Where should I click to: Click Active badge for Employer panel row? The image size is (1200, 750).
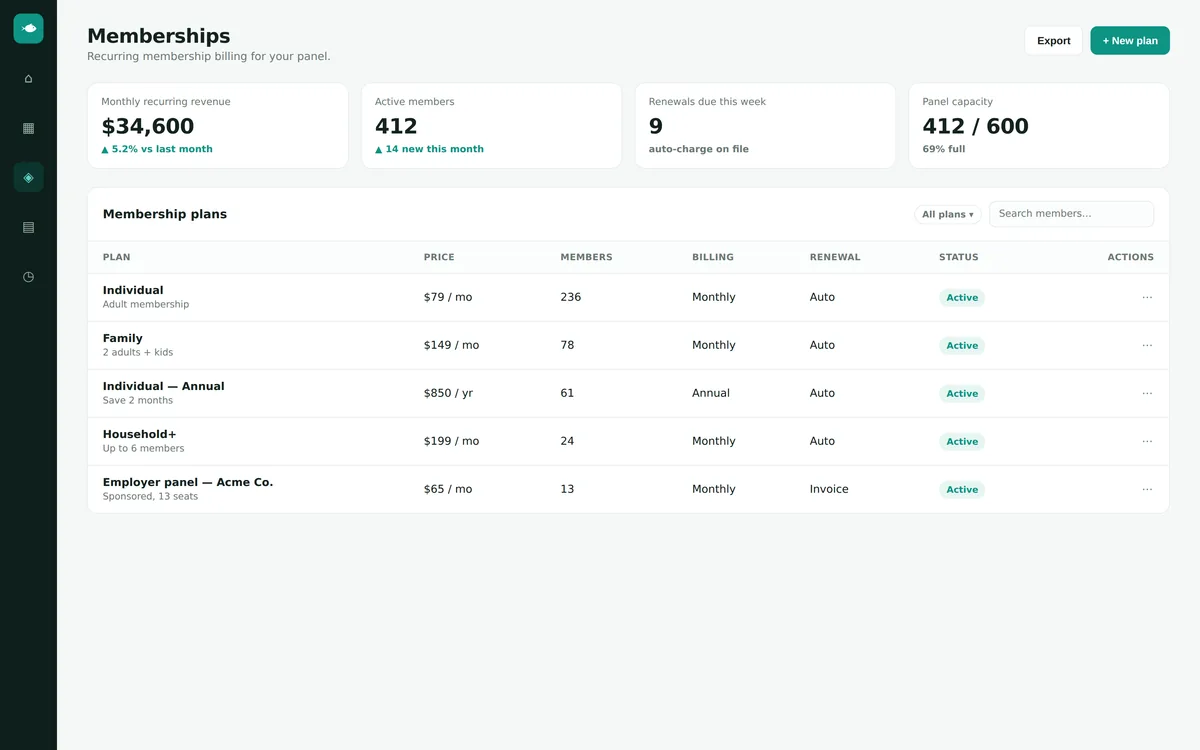pos(962,489)
